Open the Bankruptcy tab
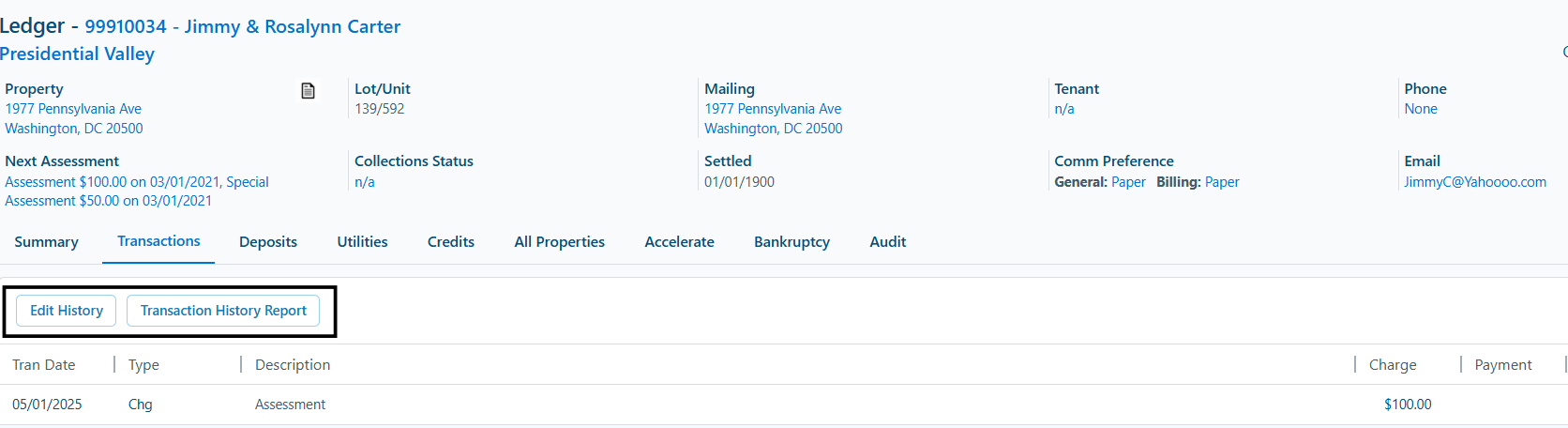Screen dimensions: 1568x428 coord(792,242)
